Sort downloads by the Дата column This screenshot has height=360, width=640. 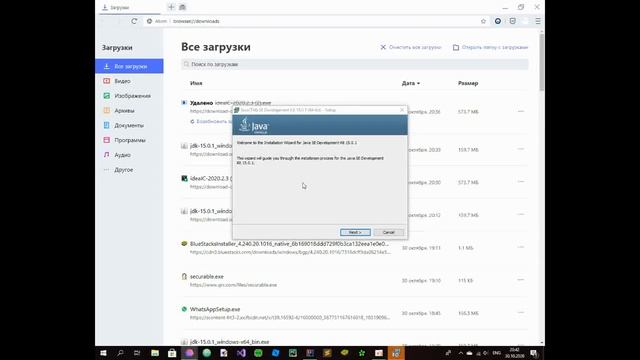click(x=411, y=83)
